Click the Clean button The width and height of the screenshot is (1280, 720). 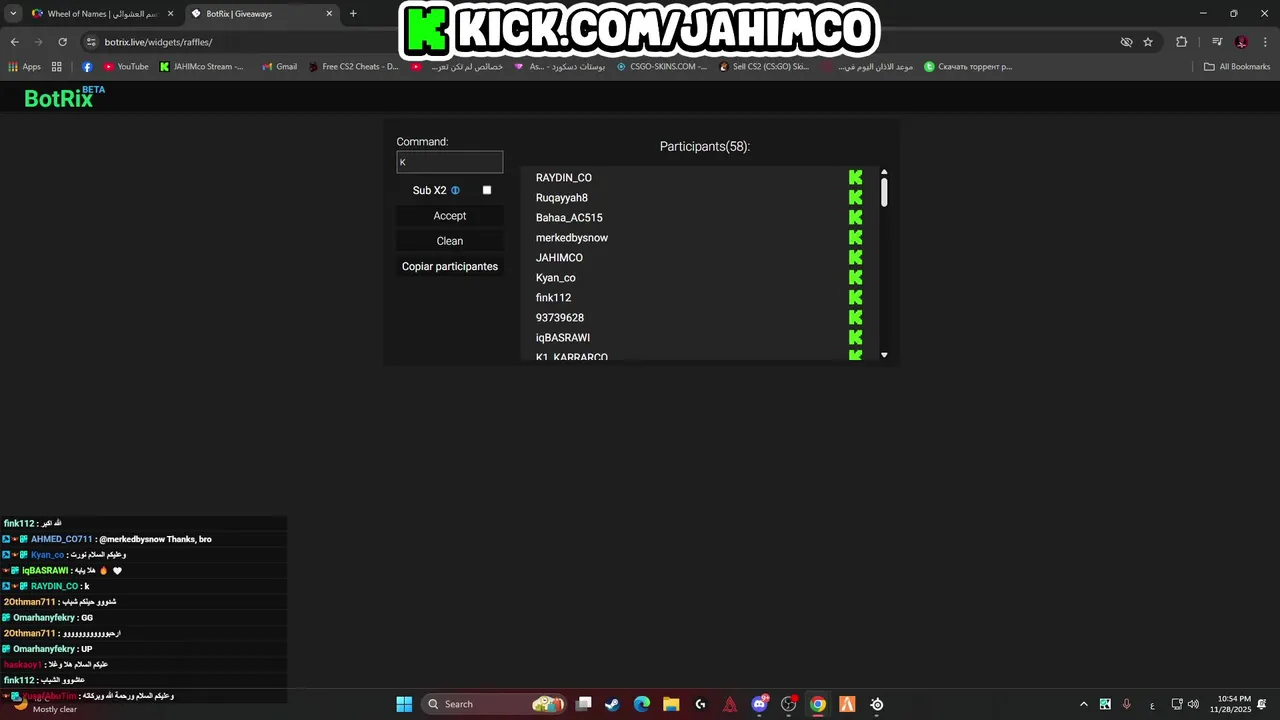pyautogui.click(x=450, y=241)
